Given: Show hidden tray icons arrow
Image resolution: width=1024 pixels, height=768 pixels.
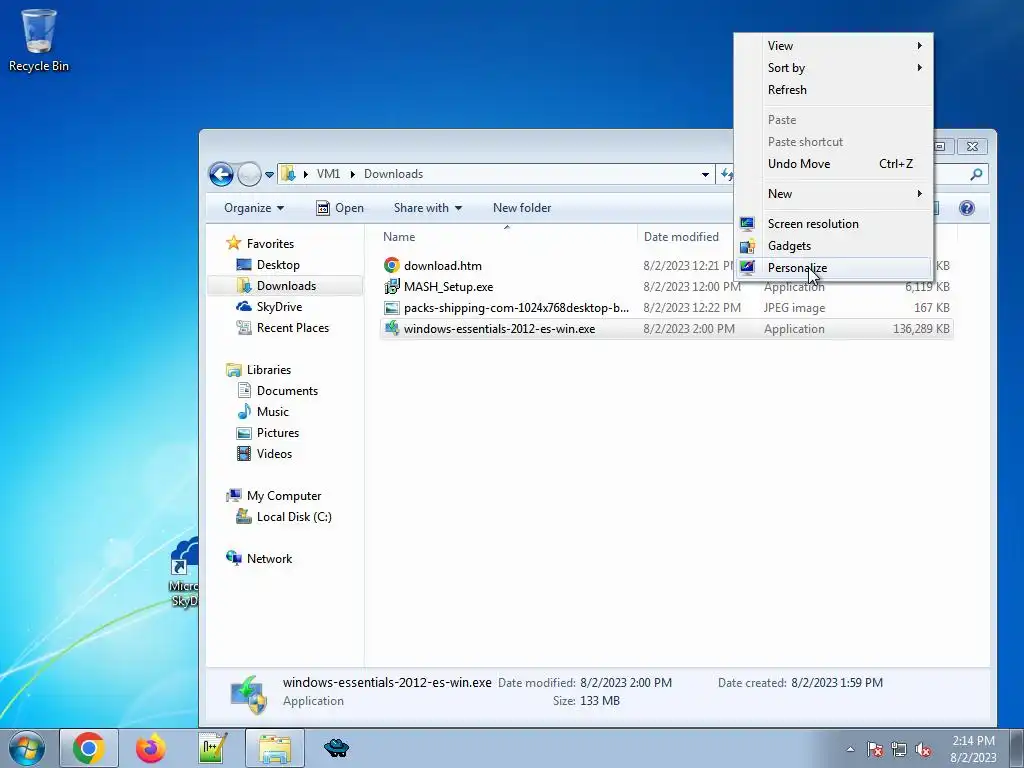Looking at the screenshot, I should pyautogui.click(x=850, y=749).
